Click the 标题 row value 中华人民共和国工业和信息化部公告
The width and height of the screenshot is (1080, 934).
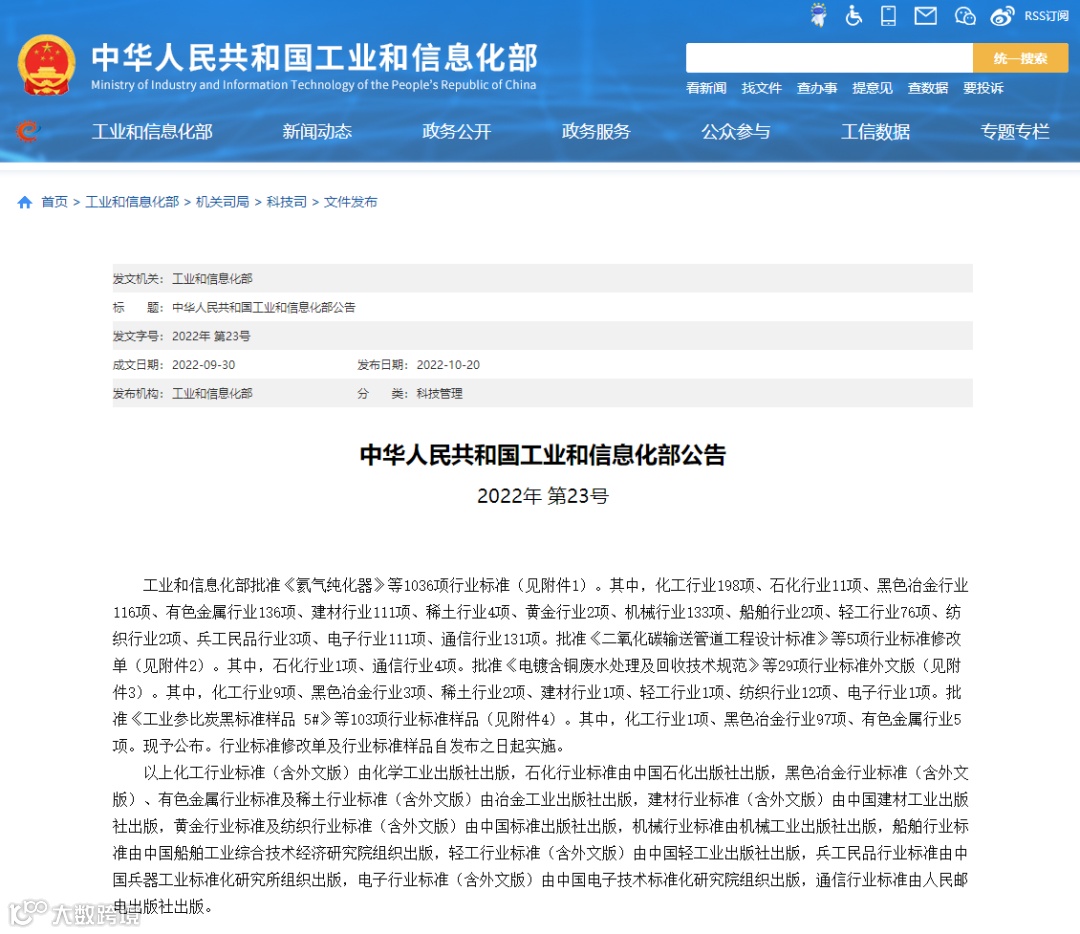pyautogui.click(x=264, y=307)
